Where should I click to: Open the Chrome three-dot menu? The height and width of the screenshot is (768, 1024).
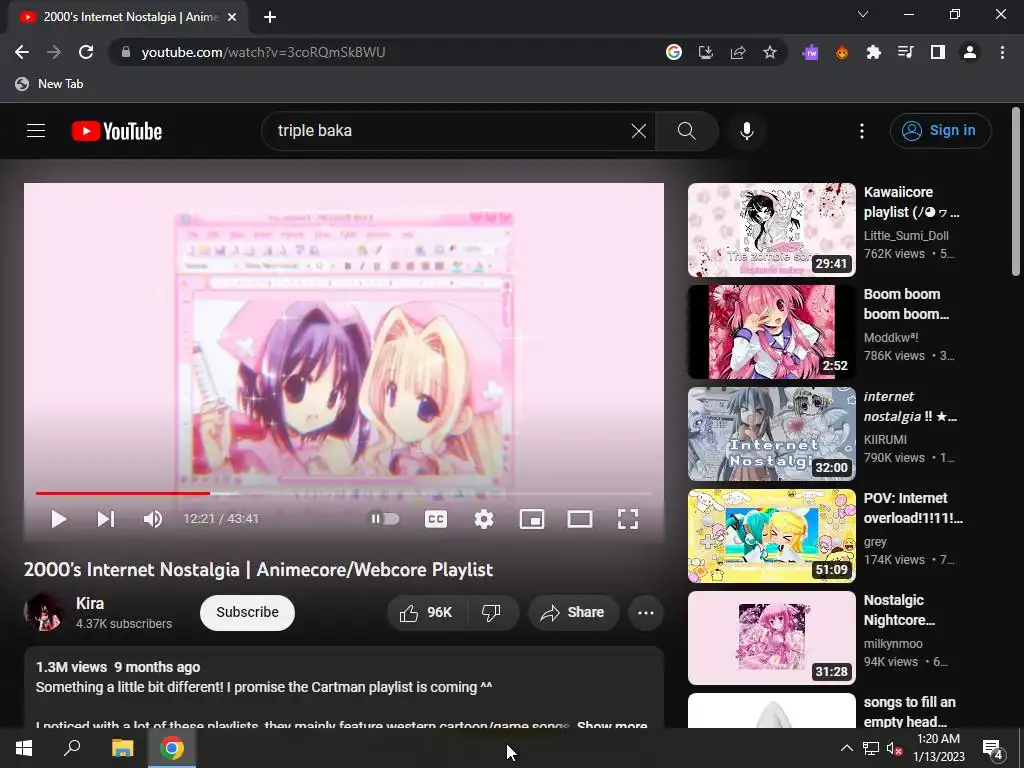coord(1002,52)
